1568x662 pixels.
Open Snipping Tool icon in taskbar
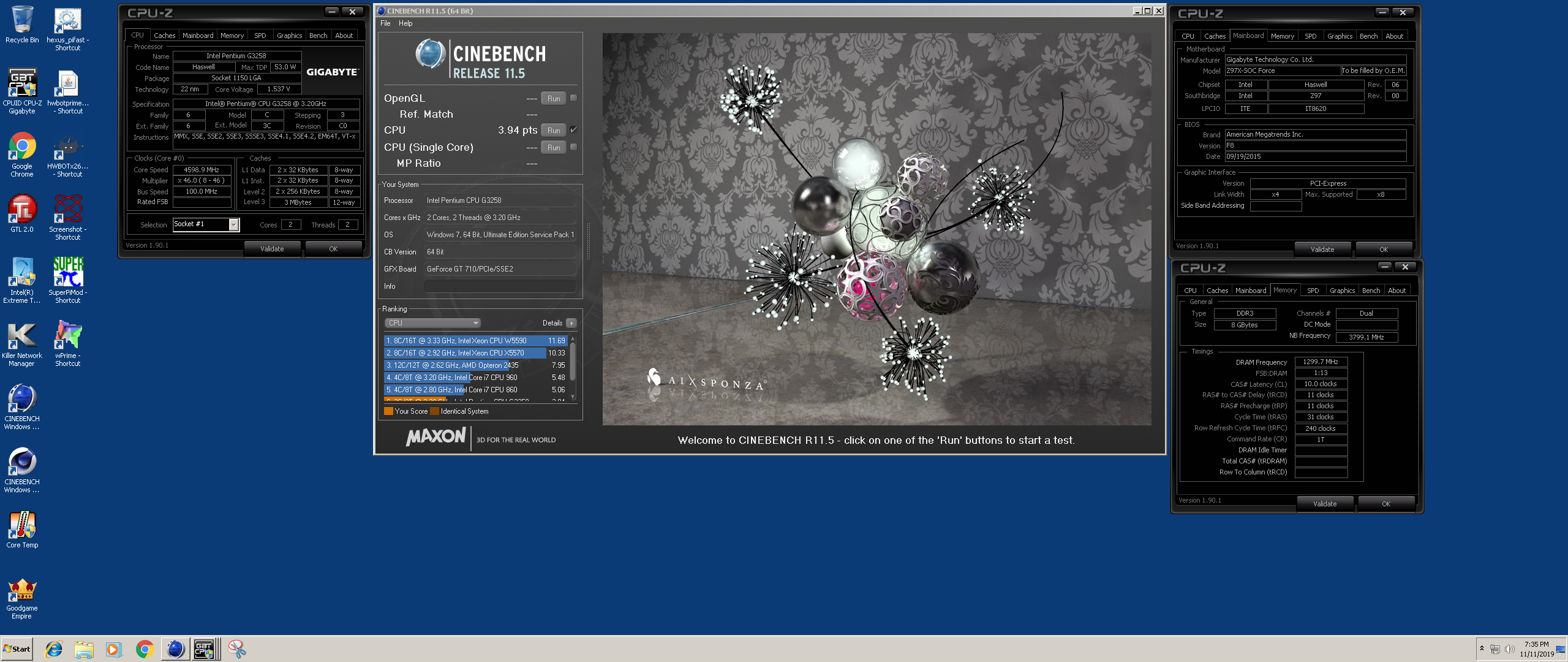click(236, 649)
